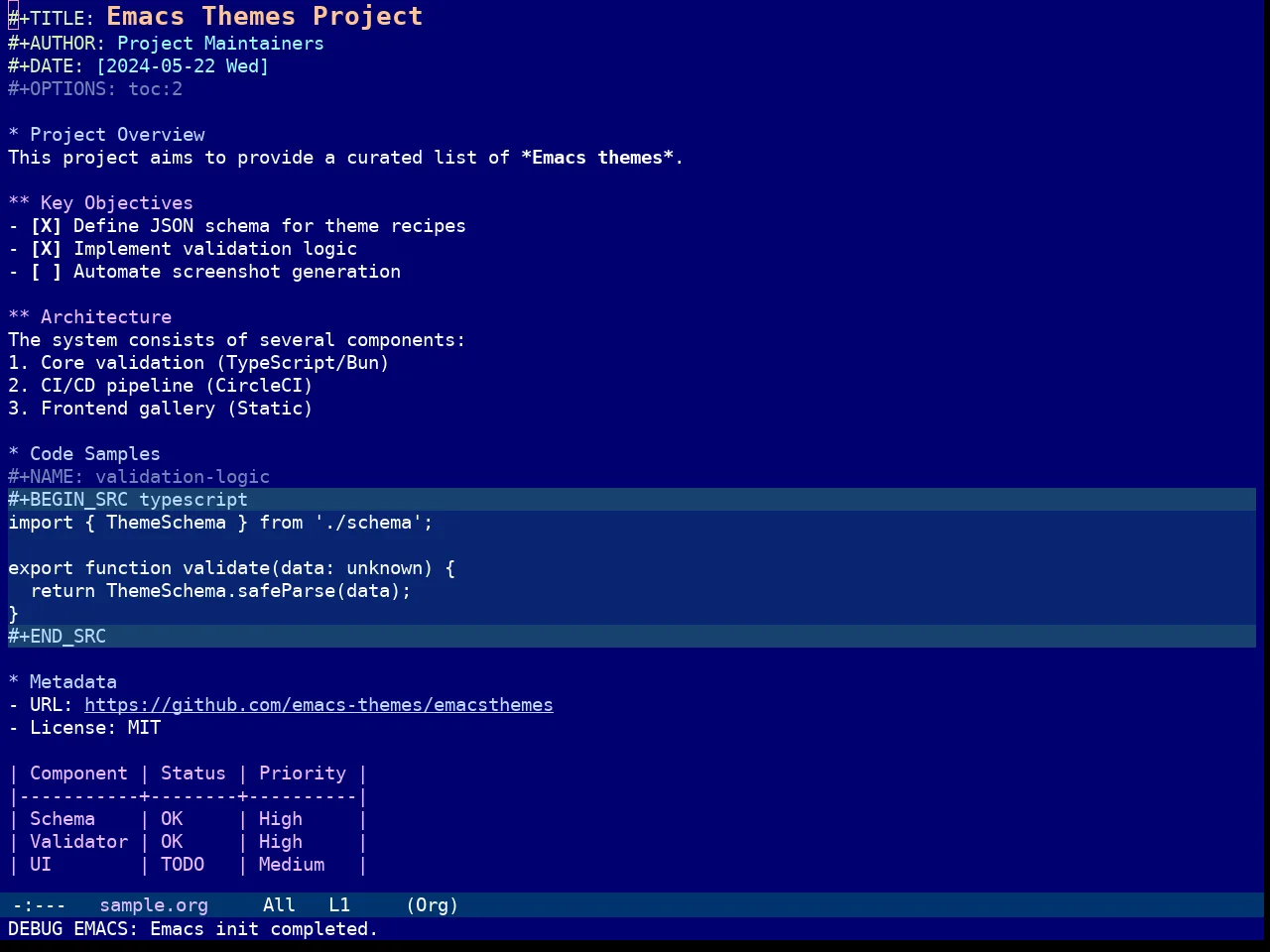The width and height of the screenshot is (1270, 952).
Task: Click the 'Status' table header cell
Action: click(x=193, y=773)
